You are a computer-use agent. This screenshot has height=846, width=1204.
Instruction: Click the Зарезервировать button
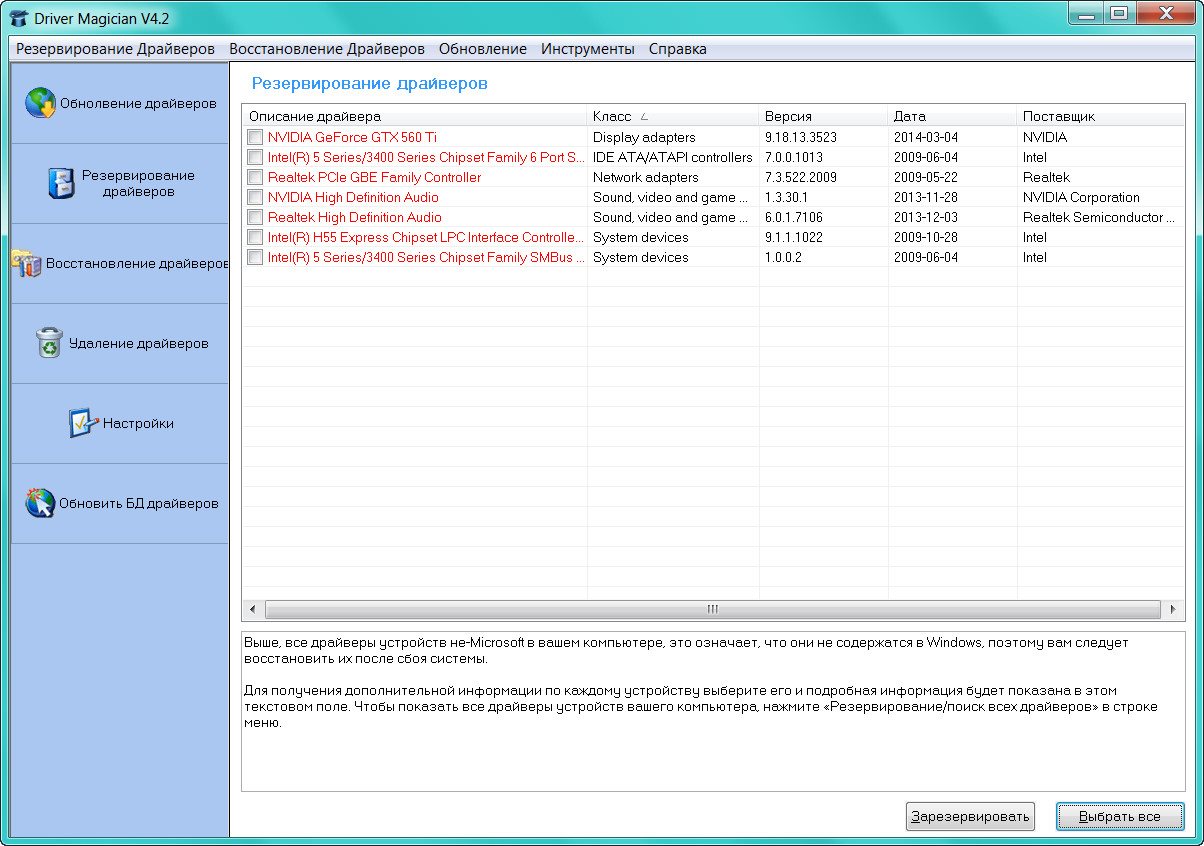pos(970,817)
